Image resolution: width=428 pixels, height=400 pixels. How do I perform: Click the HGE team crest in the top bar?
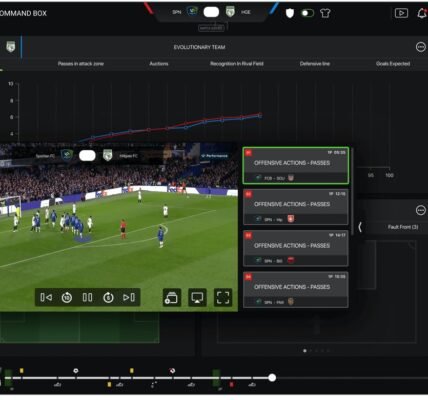click(230, 12)
